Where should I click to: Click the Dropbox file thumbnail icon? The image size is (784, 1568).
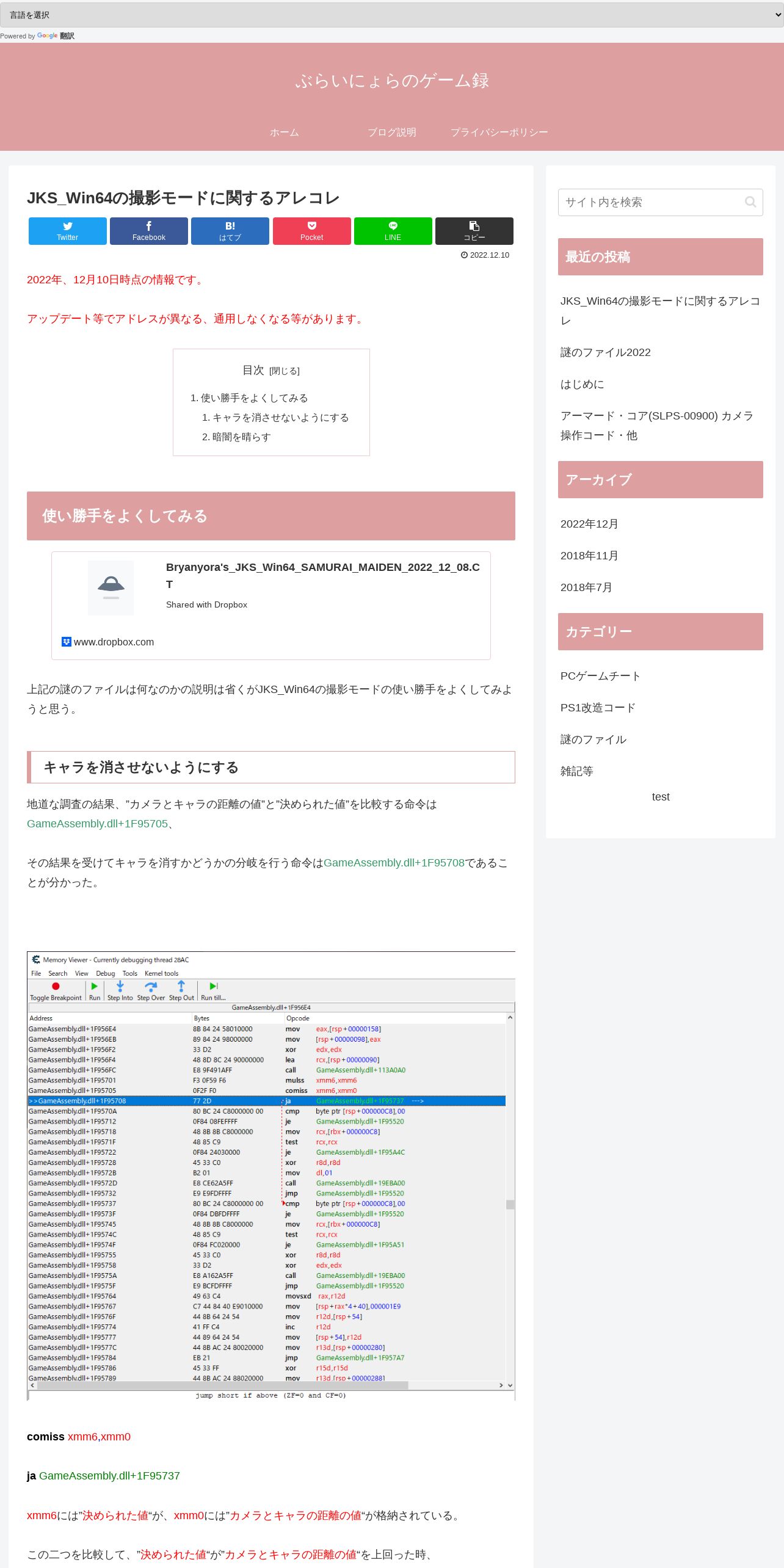pyautogui.click(x=111, y=587)
